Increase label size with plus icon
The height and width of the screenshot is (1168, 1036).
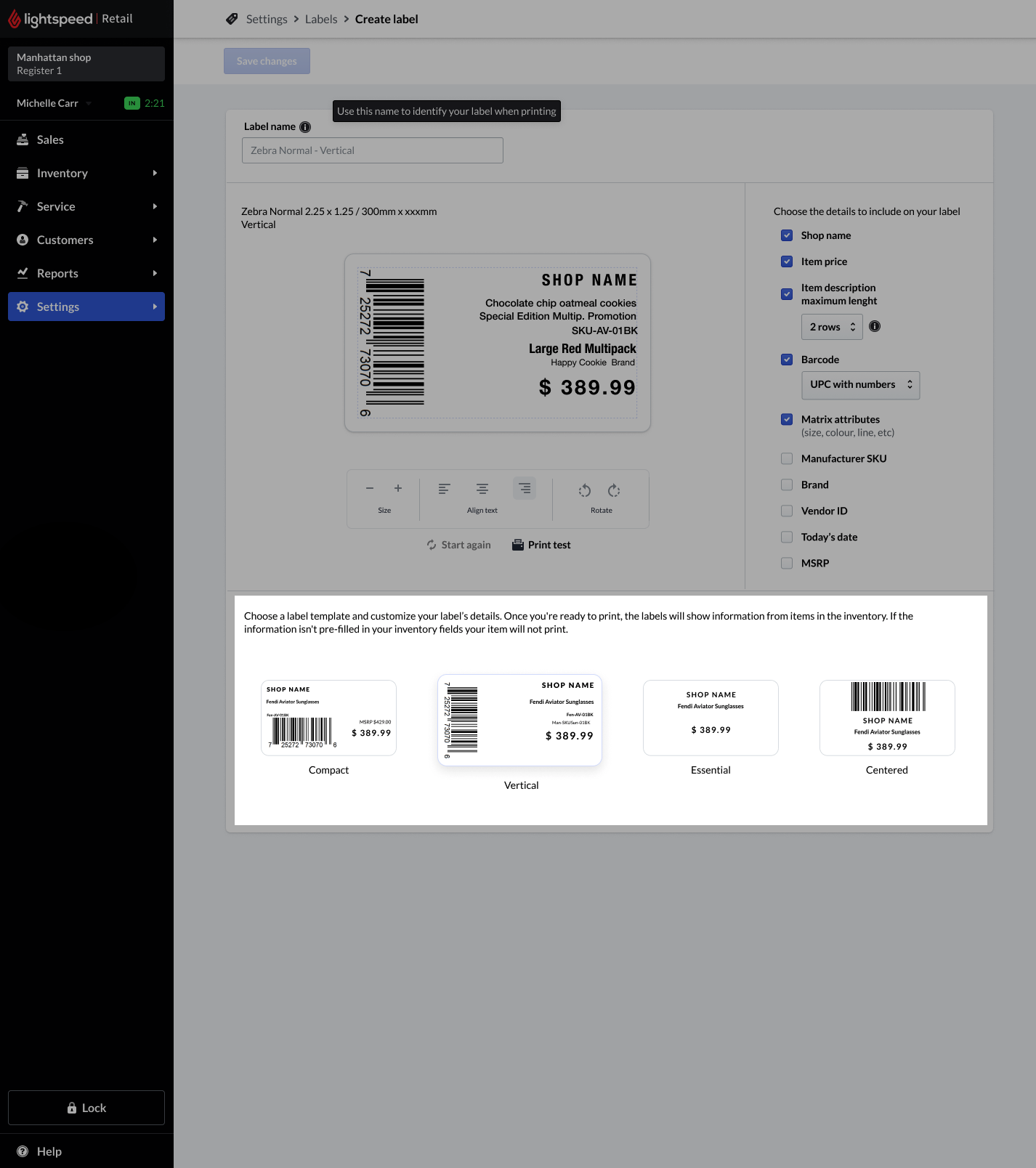(398, 489)
